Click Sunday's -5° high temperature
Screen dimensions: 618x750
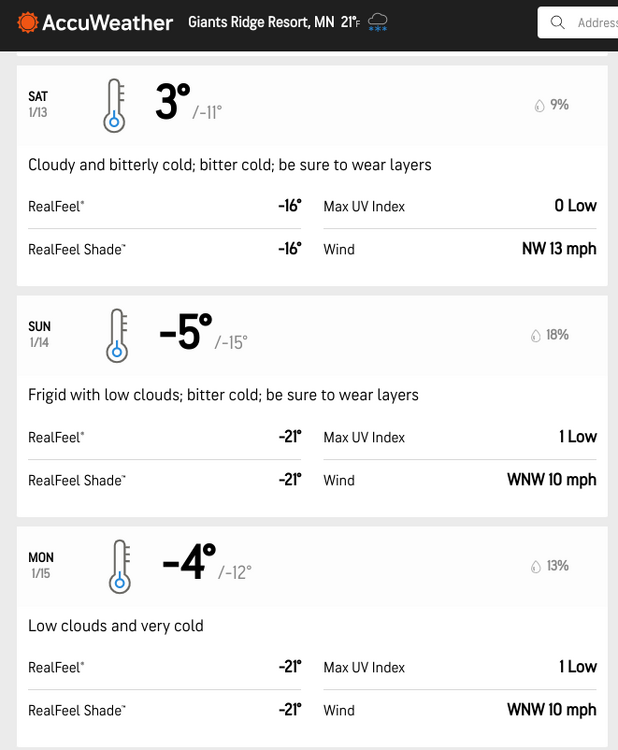click(186, 332)
